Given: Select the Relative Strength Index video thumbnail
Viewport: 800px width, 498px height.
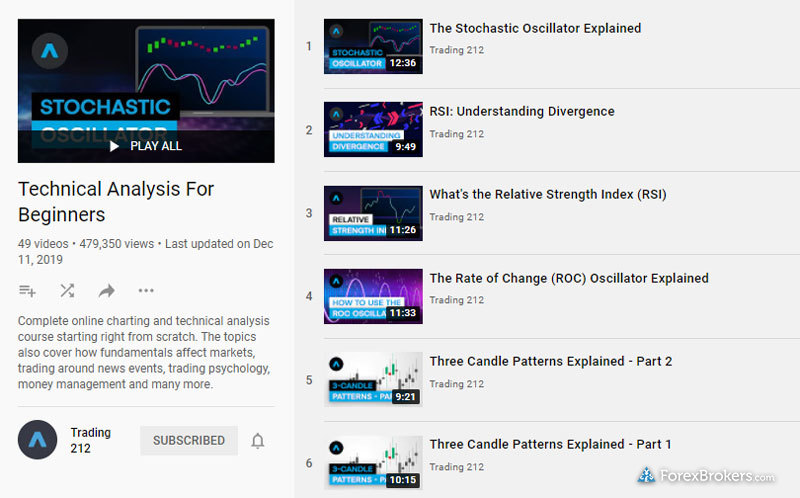Looking at the screenshot, I should [x=373, y=213].
